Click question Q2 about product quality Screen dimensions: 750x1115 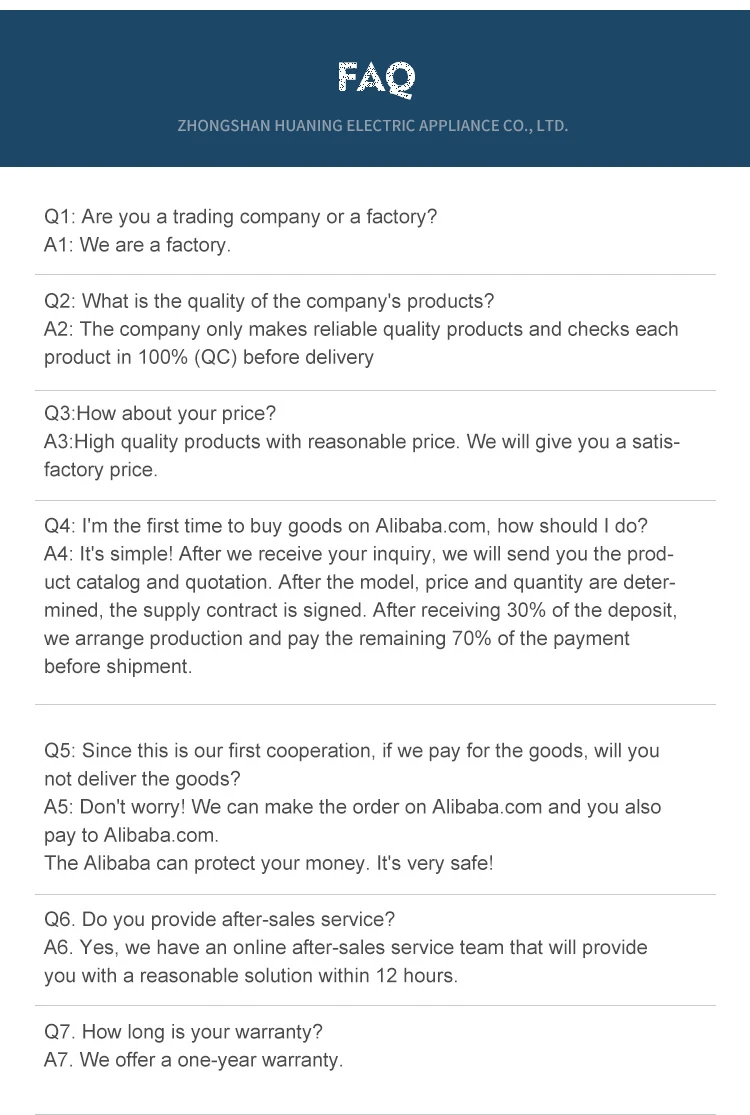(269, 302)
